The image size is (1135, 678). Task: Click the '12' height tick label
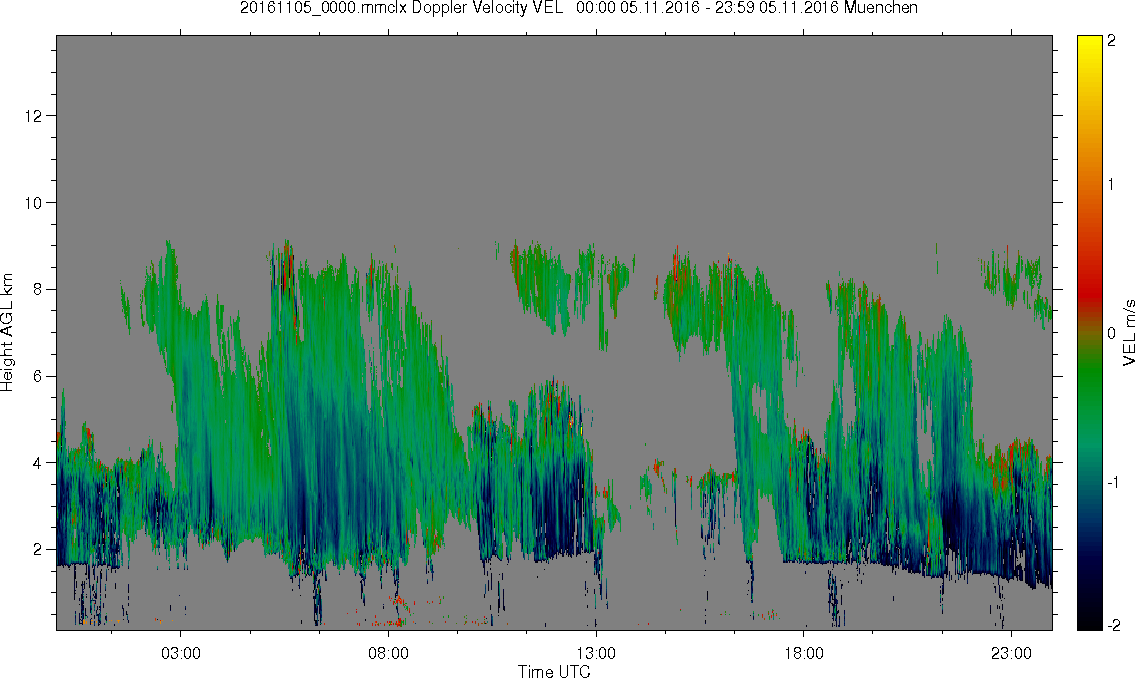pyautogui.click(x=33, y=116)
